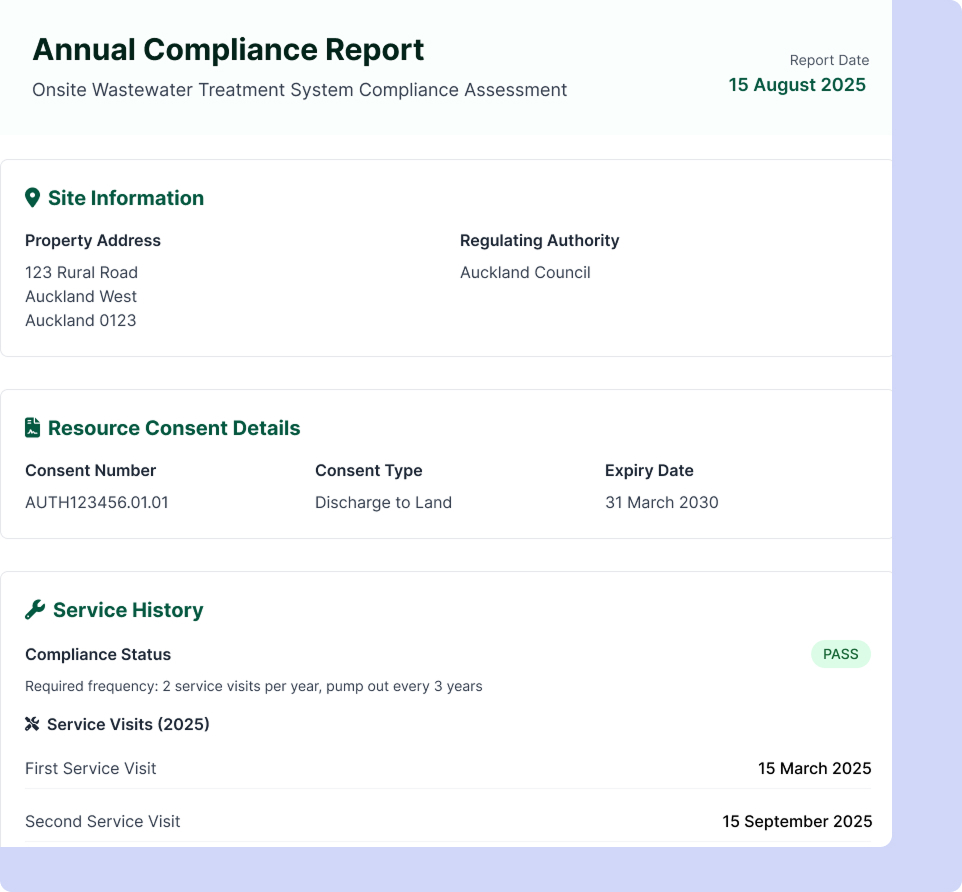
Task: Select the document icon next to Resource Consent Details
Action: [x=33, y=427]
